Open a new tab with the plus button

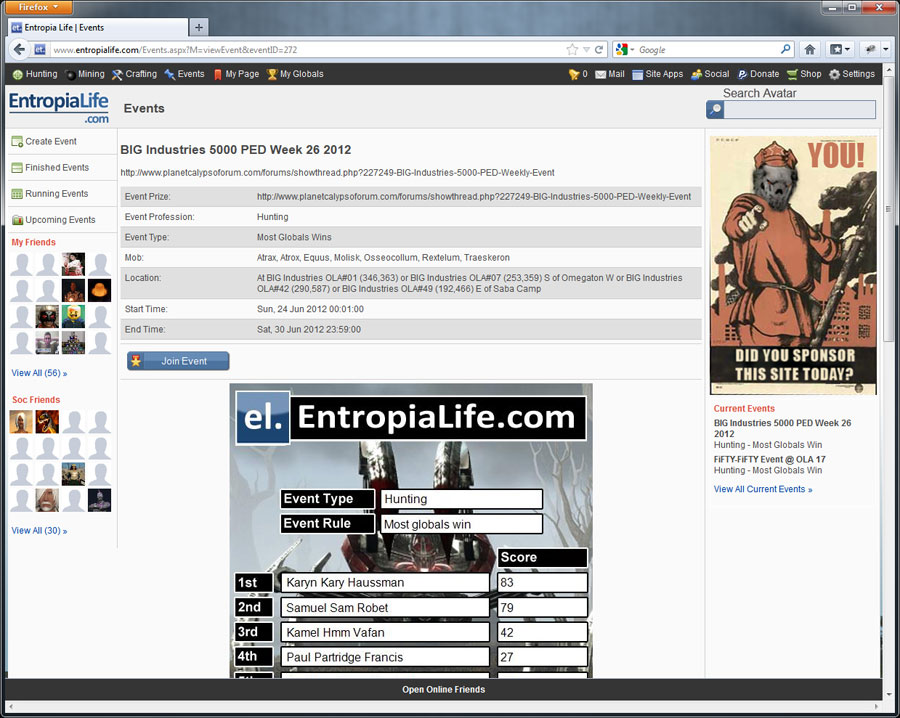199,27
